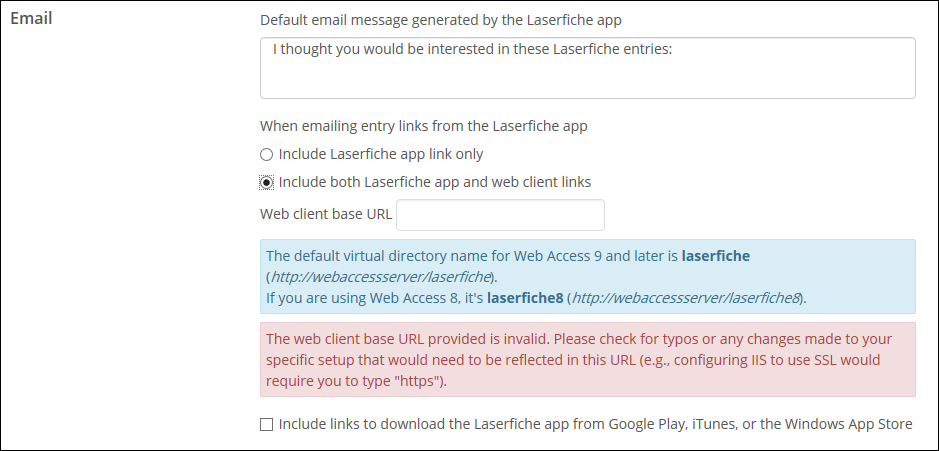Click the bold 'laserfiche' directory name
The height and width of the screenshot is (451, 939).
pyautogui.click(x=716, y=256)
